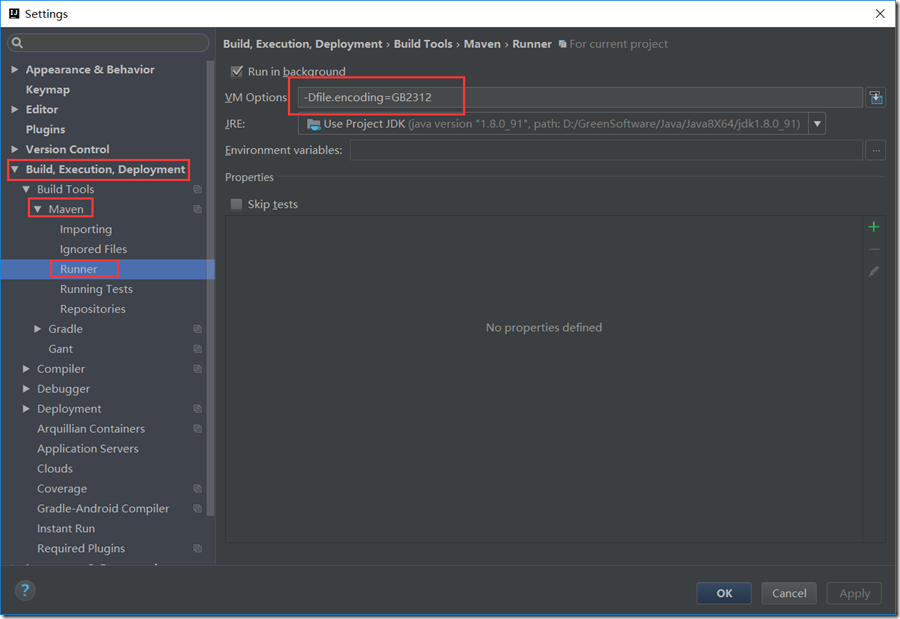Screen dimensions: 900x619
Task: Click project-level icon next to Build Tools
Action: coord(197,189)
